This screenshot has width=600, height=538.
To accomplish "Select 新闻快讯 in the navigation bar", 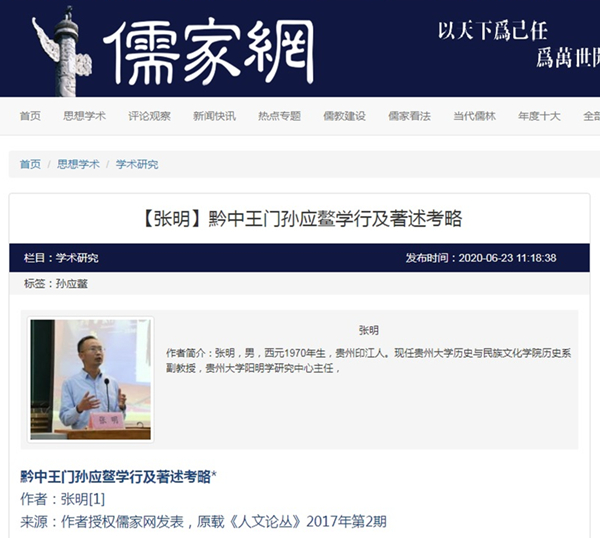I will (x=214, y=116).
